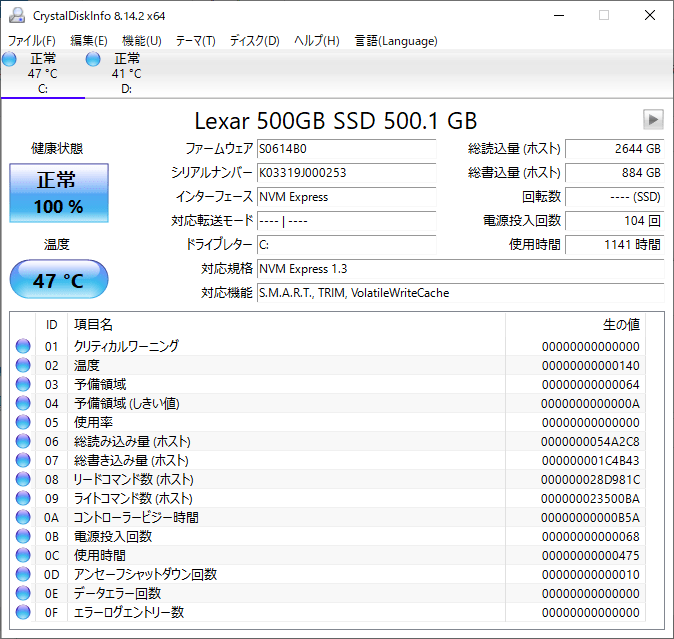
Task: Click status orb for 総読み込み量 (ホスト) row
Action: tap(23, 441)
